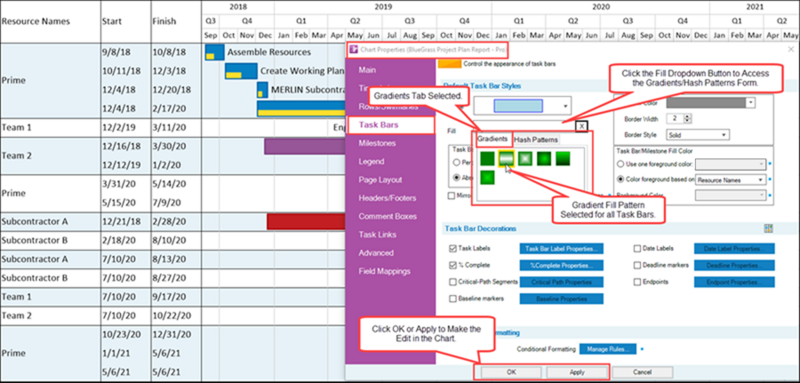This screenshot has width=800, height=383.
Task: Click Manage Rules for Conditional Formatting
Action: pos(608,349)
